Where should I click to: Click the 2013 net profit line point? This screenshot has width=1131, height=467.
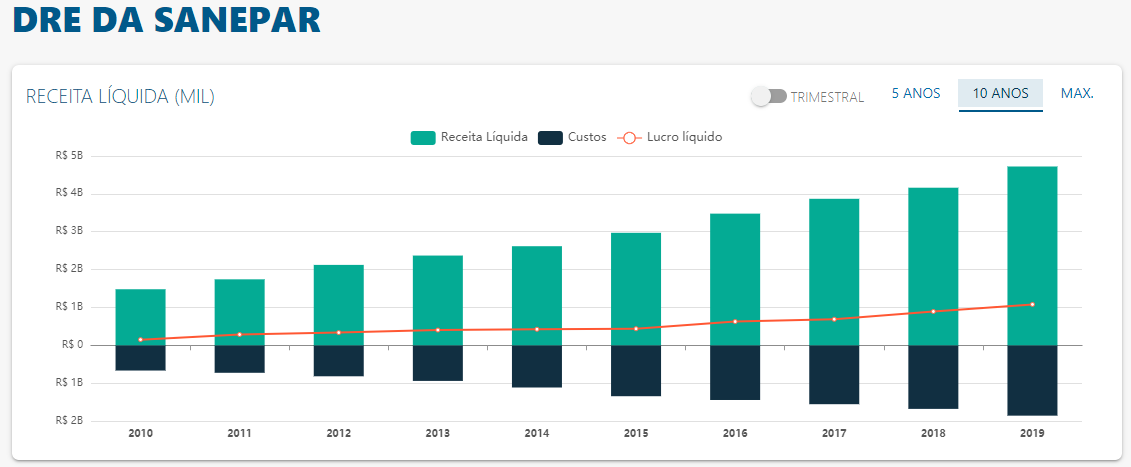point(438,330)
